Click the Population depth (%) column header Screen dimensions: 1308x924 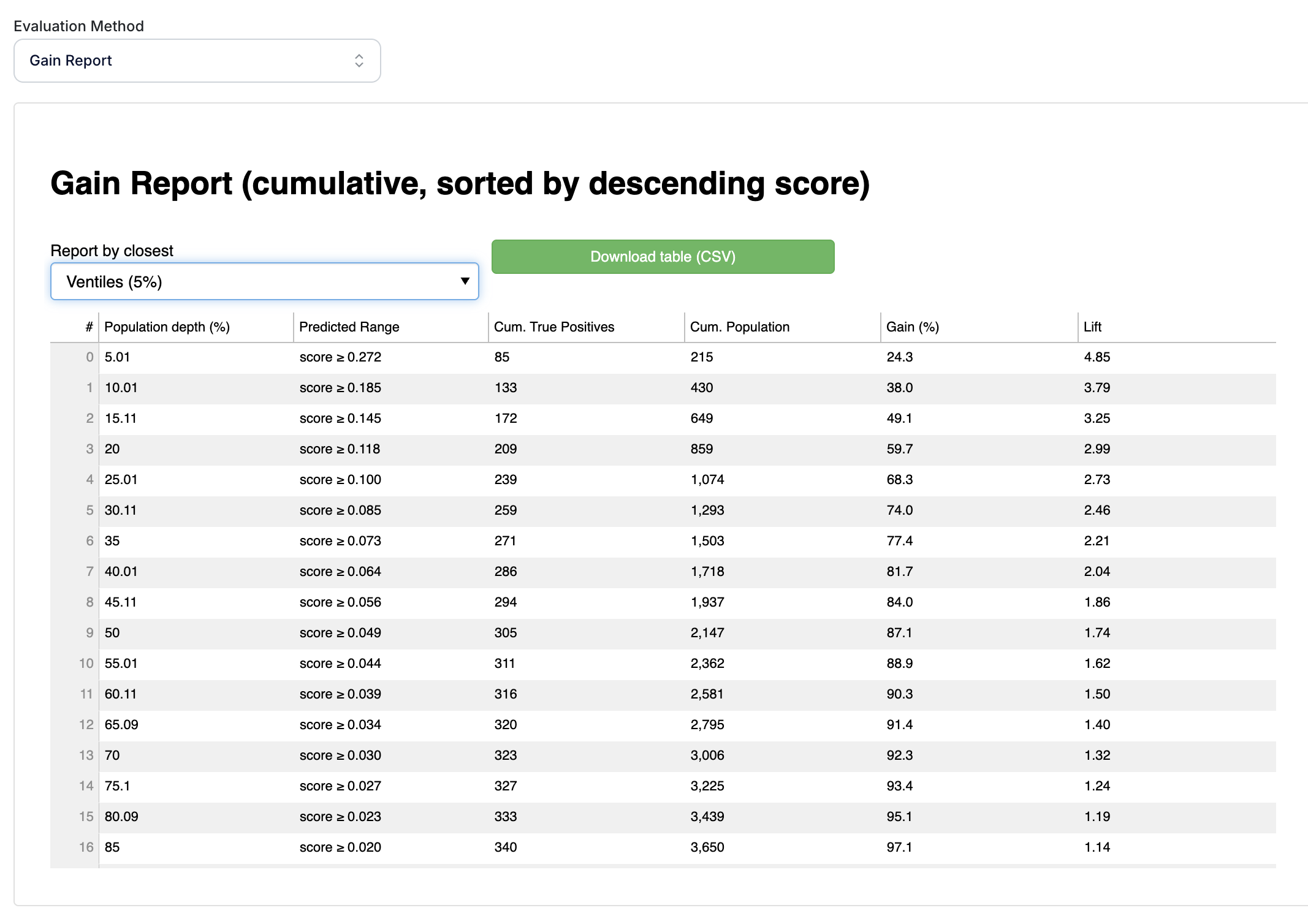[167, 327]
